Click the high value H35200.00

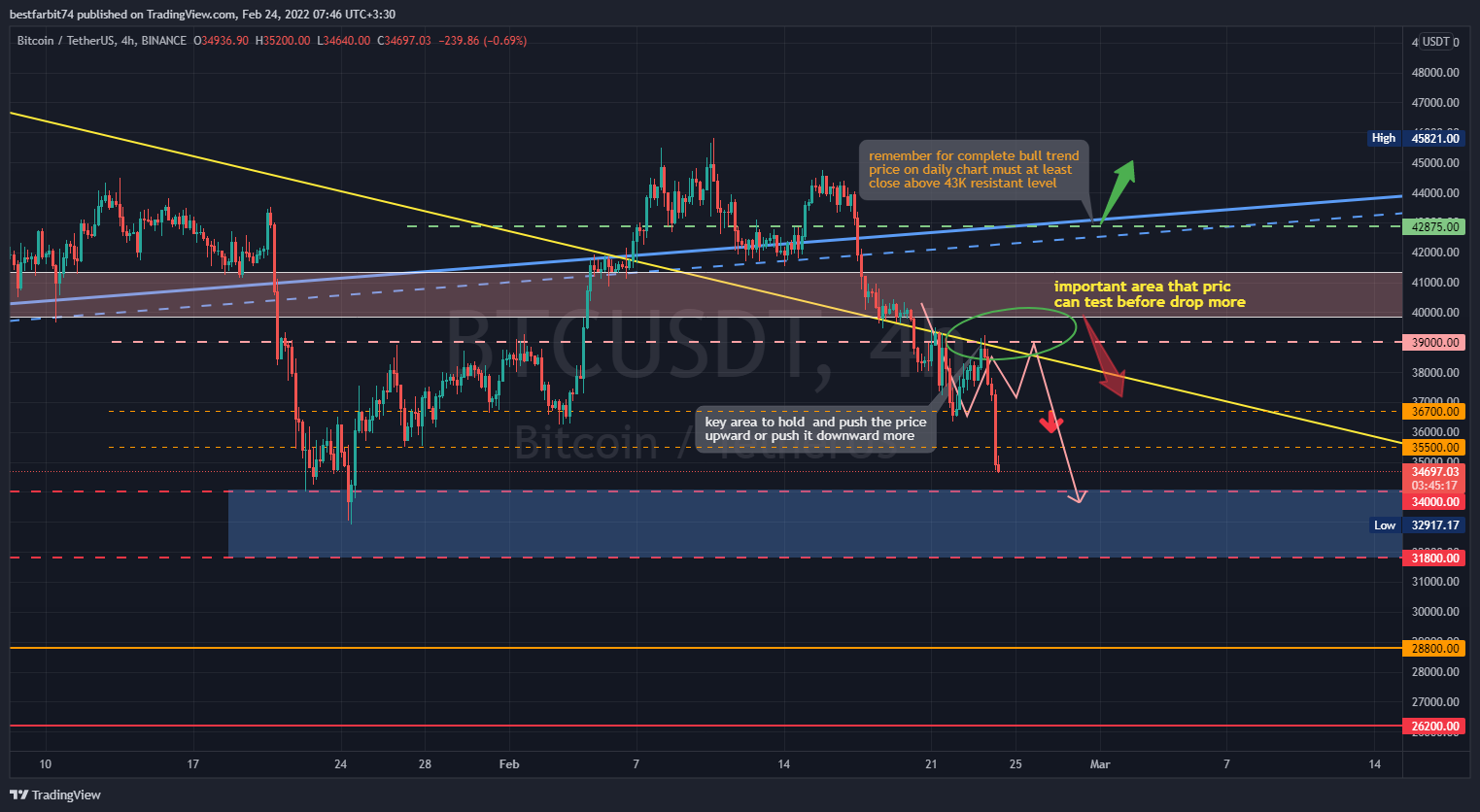click(283, 41)
